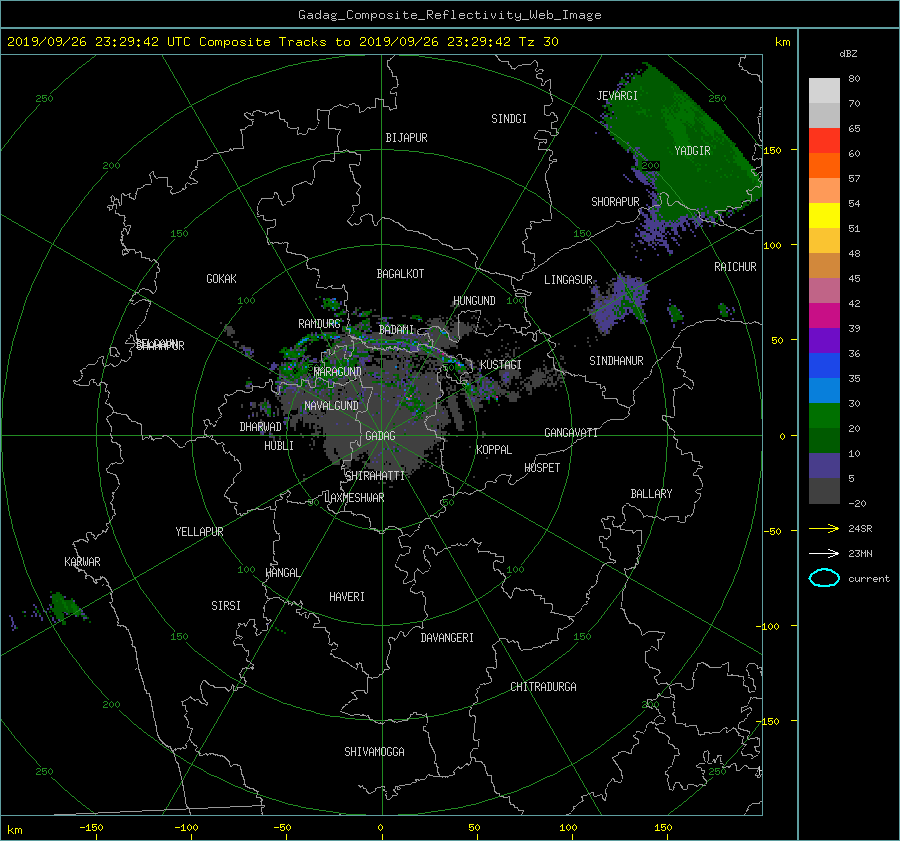Click the BADAMI city label

396,330
